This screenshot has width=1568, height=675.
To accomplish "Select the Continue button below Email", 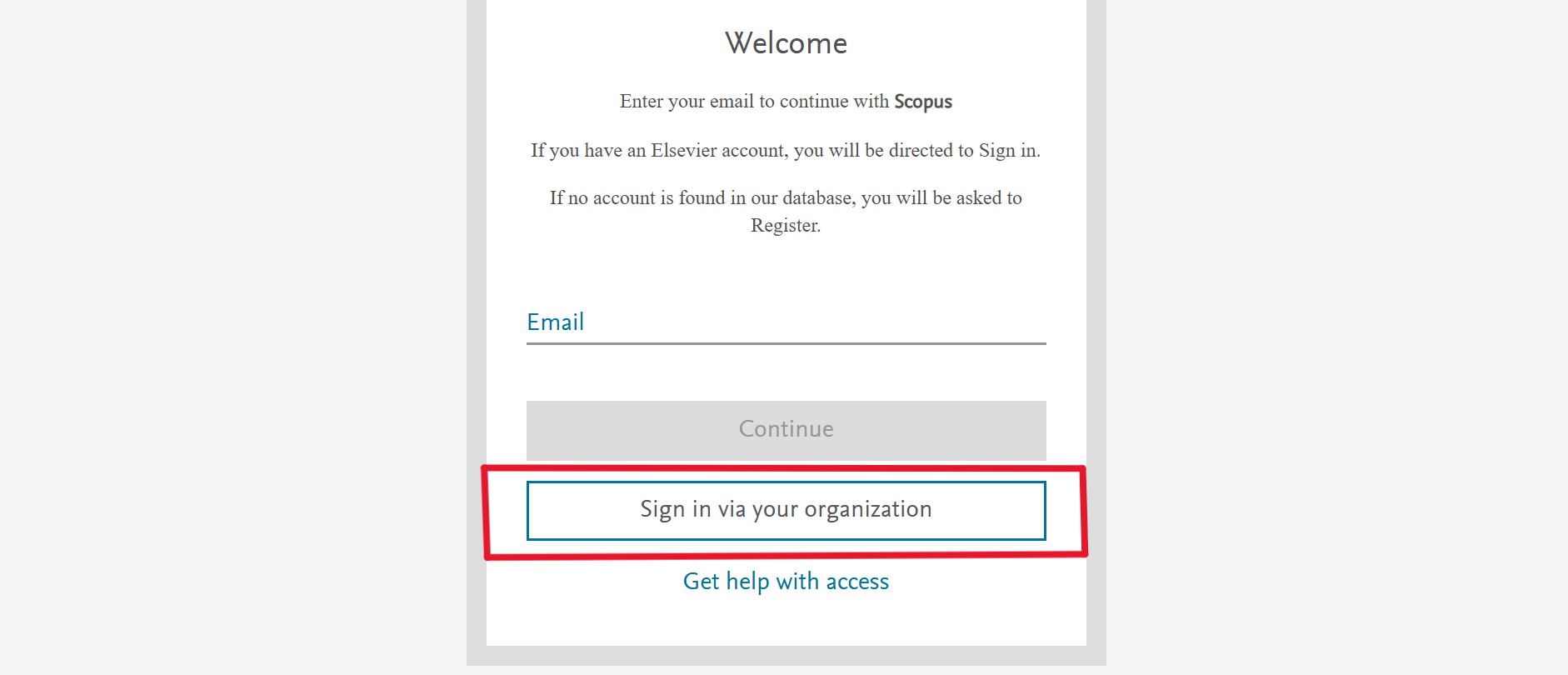I will [x=786, y=430].
